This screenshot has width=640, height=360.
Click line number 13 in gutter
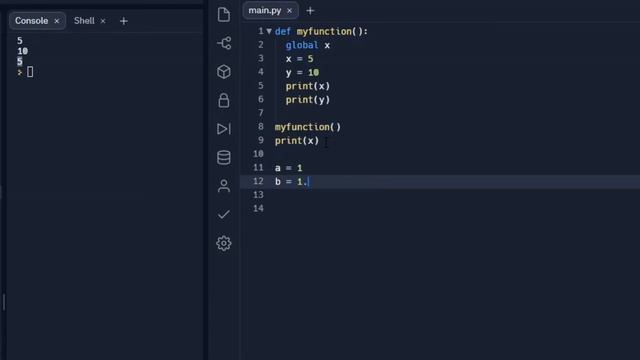point(258,195)
